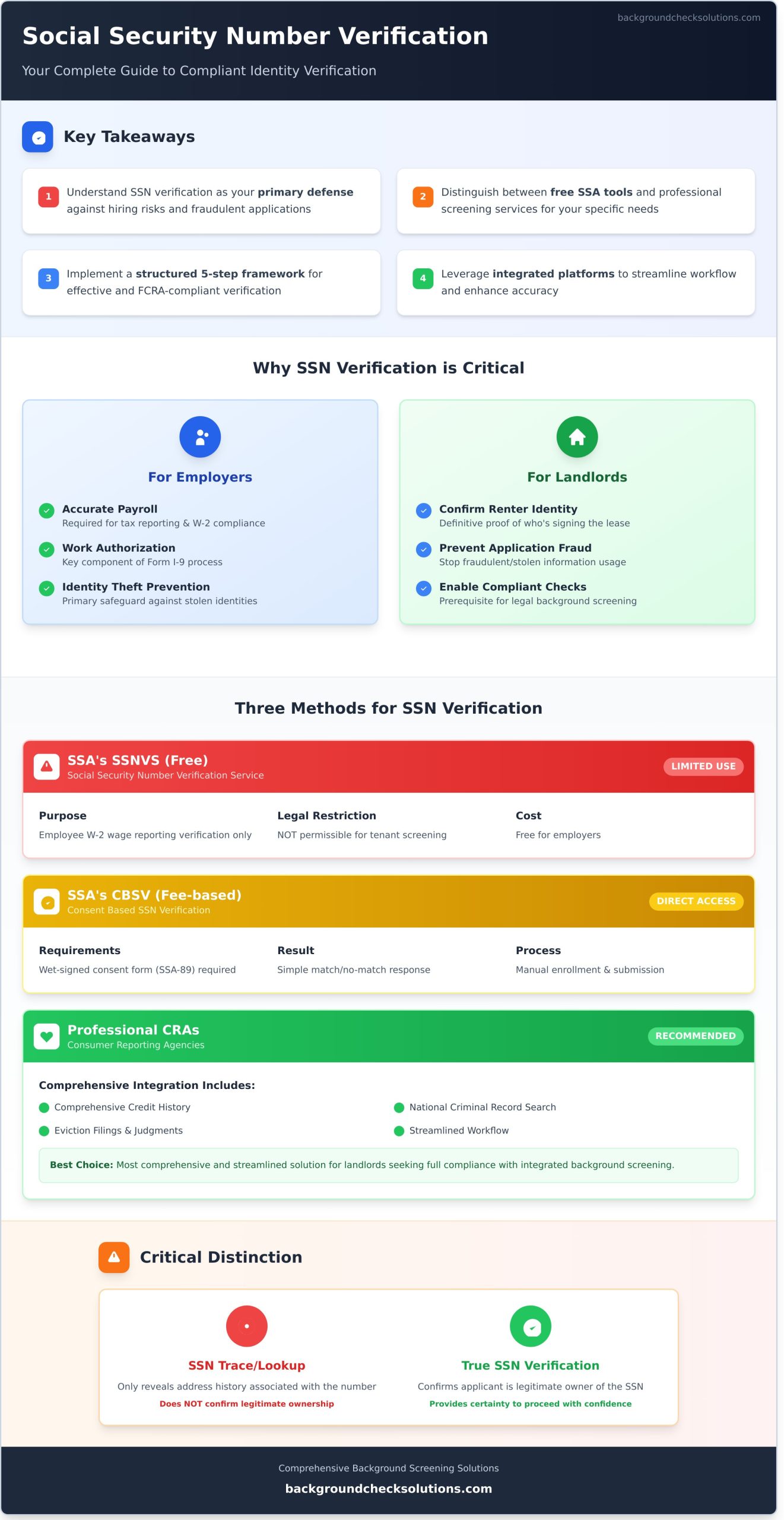
Task: Click the DIRECT ACCESS badge
Action: click(696, 901)
